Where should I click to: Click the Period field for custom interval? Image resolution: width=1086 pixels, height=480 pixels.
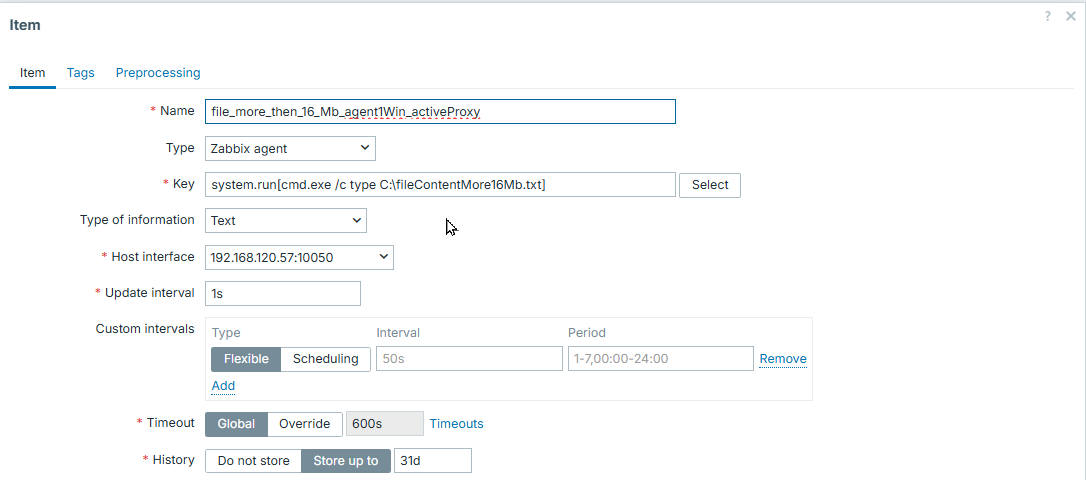tap(660, 359)
